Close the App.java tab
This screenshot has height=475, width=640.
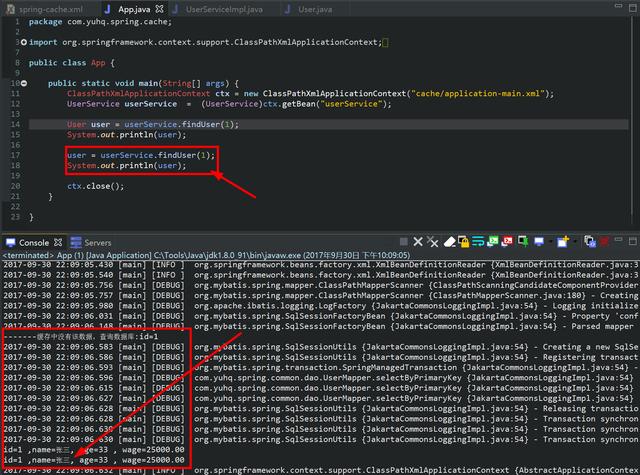click(160, 9)
